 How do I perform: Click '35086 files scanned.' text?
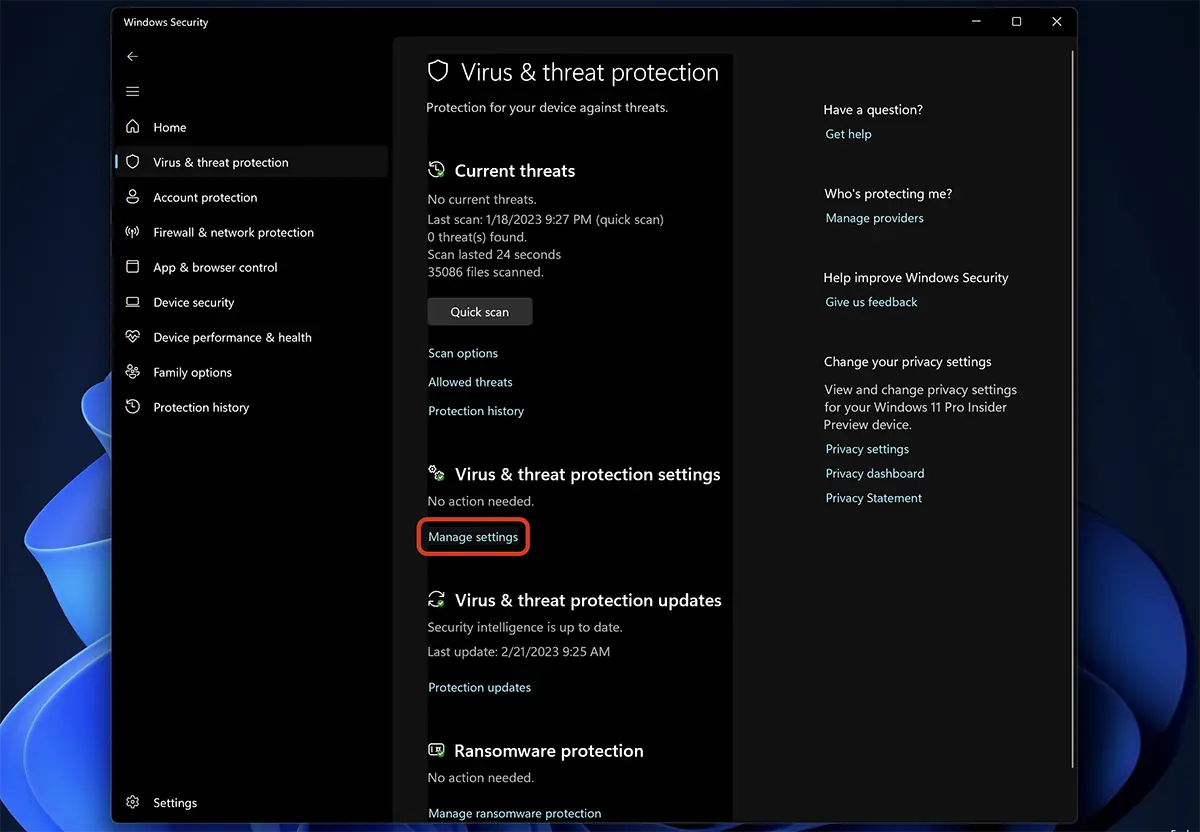tap(486, 272)
